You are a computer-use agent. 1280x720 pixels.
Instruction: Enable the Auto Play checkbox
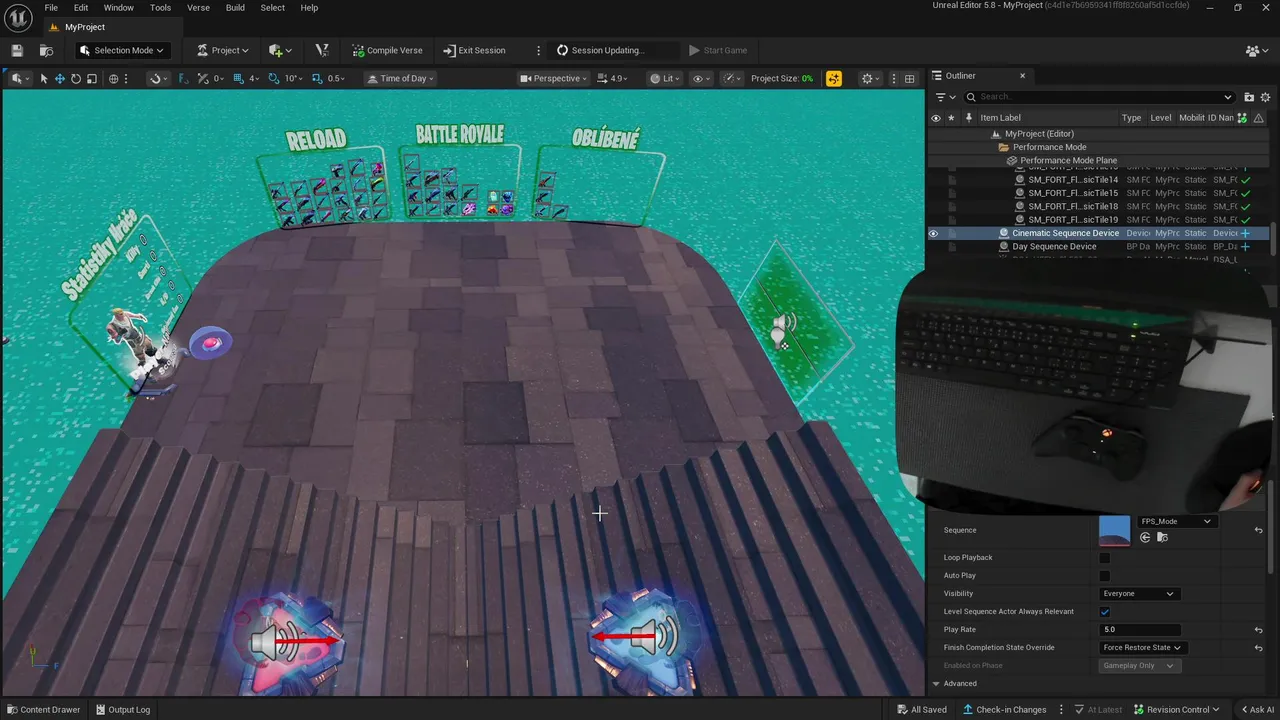pyautogui.click(x=1105, y=575)
